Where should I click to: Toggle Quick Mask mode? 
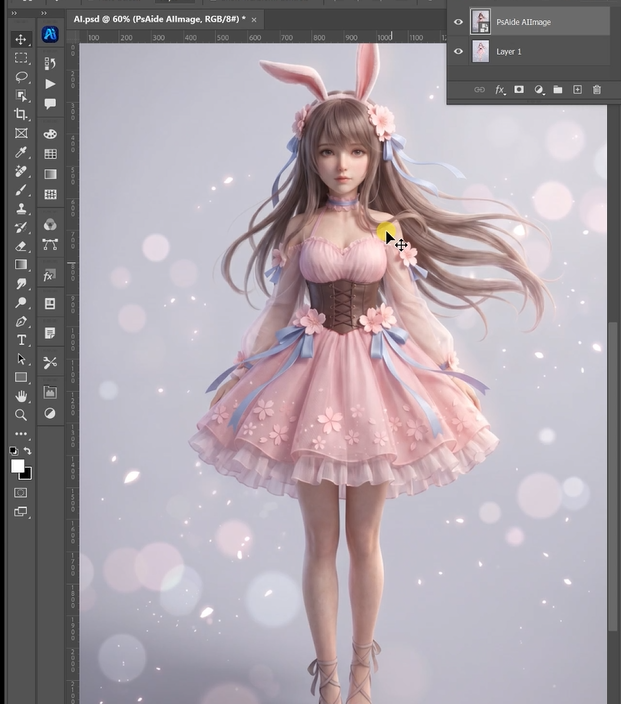[21, 493]
